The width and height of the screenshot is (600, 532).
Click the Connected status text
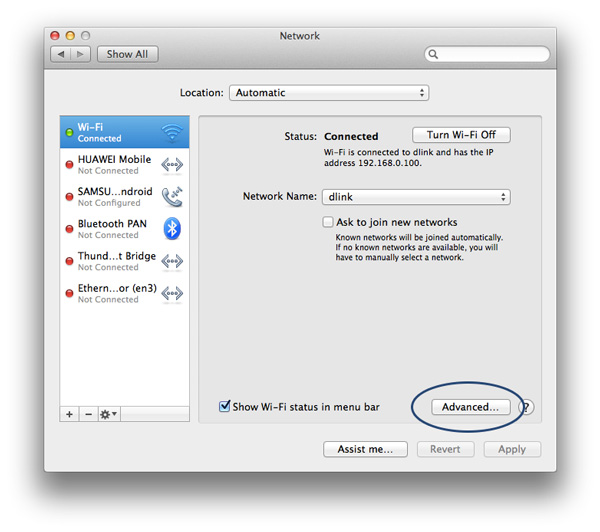point(351,136)
